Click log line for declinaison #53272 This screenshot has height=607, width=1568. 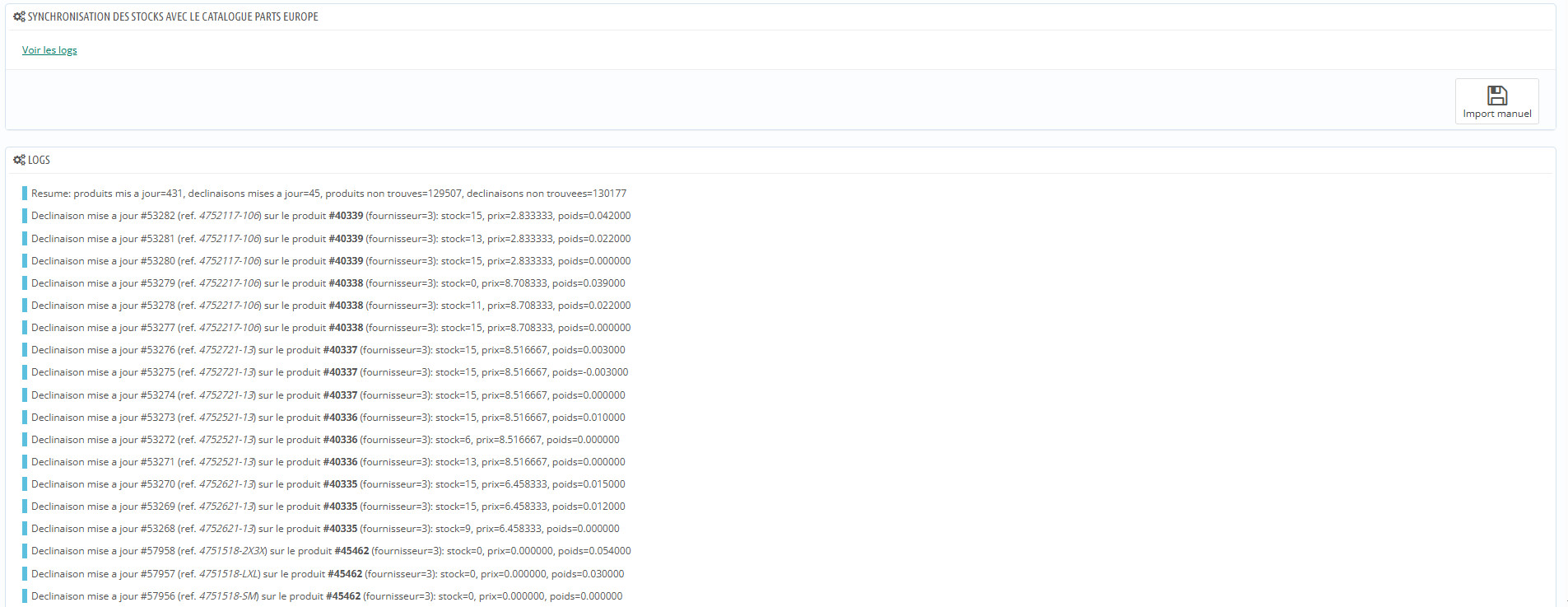(325, 440)
